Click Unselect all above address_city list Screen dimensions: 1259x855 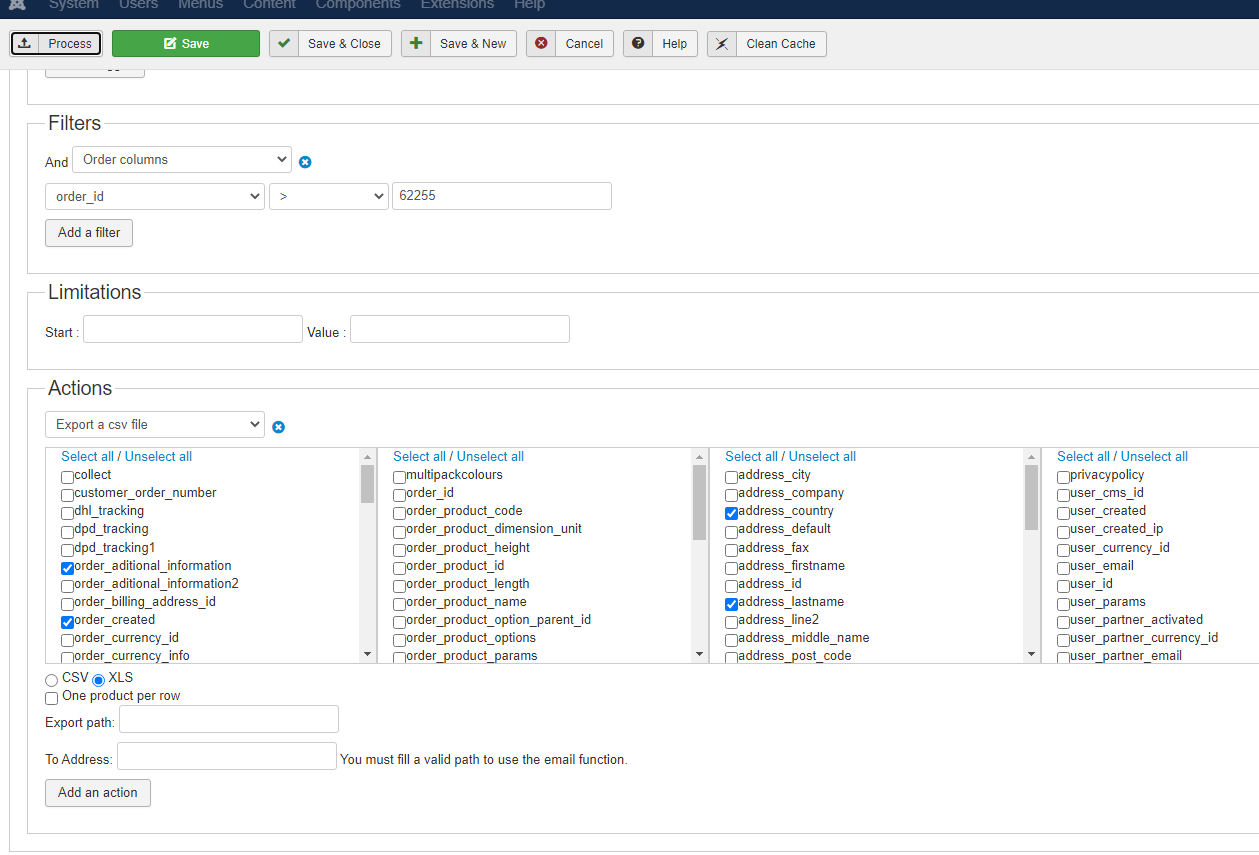pyautogui.click(x=822, y=456)
